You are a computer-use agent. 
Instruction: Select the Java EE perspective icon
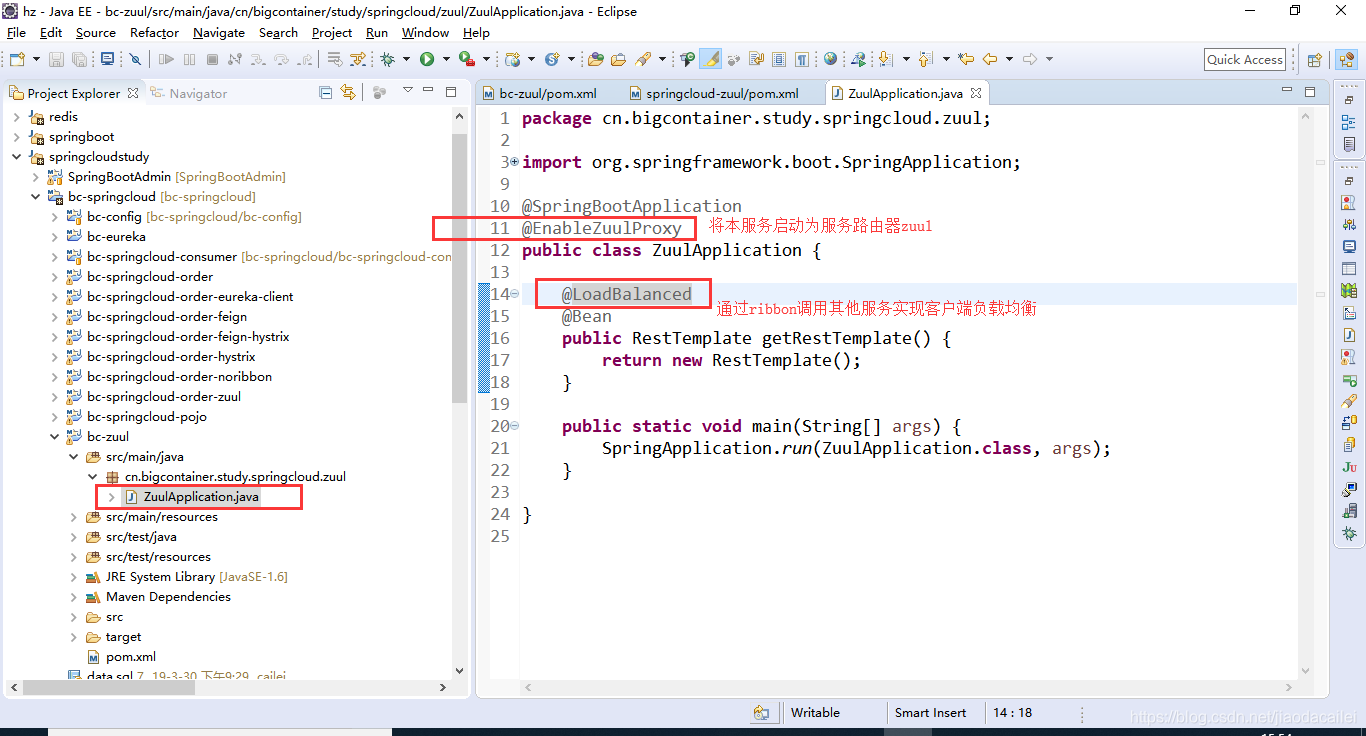1346,60
